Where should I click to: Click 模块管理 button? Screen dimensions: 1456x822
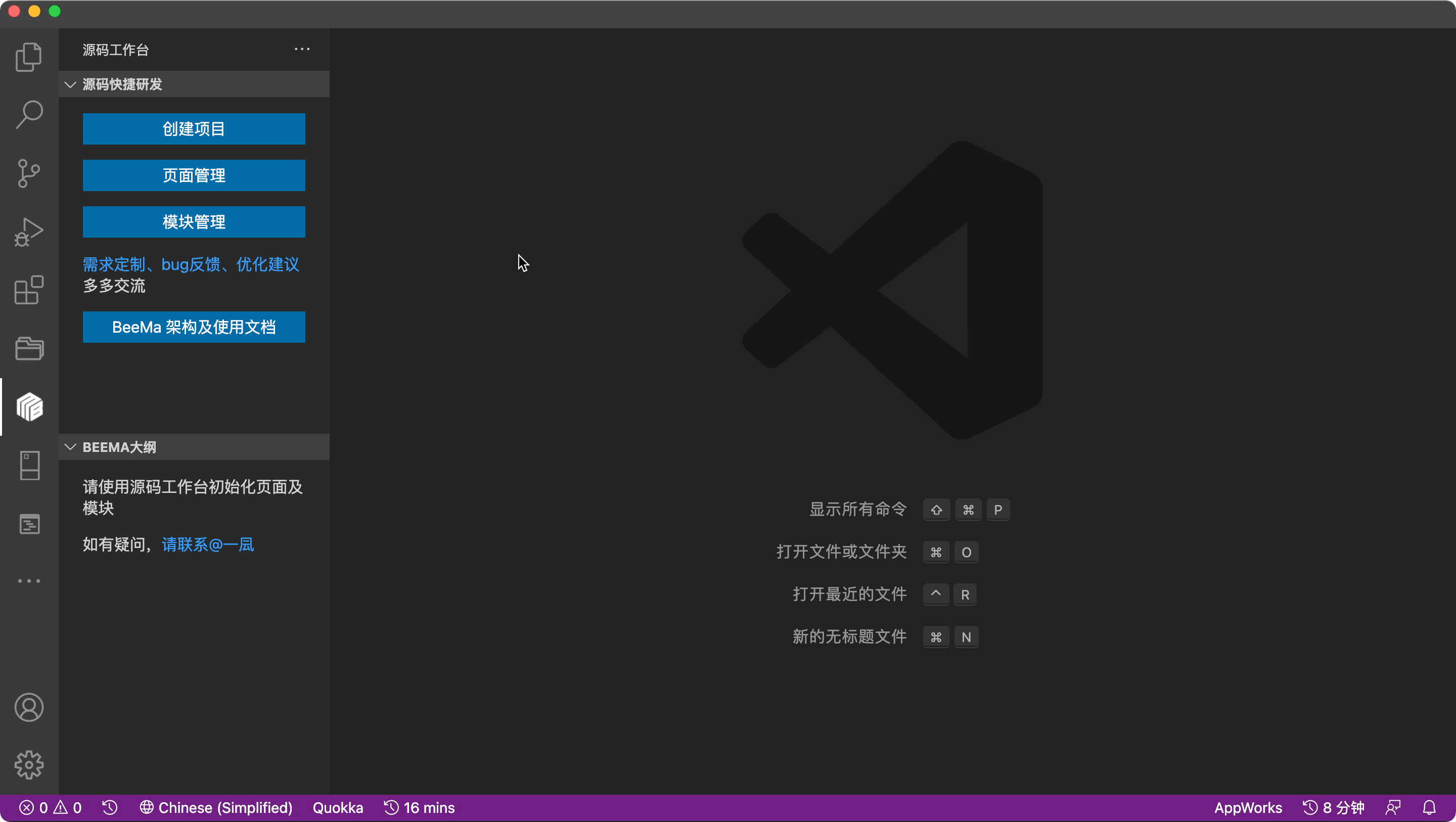pos(194,222)
